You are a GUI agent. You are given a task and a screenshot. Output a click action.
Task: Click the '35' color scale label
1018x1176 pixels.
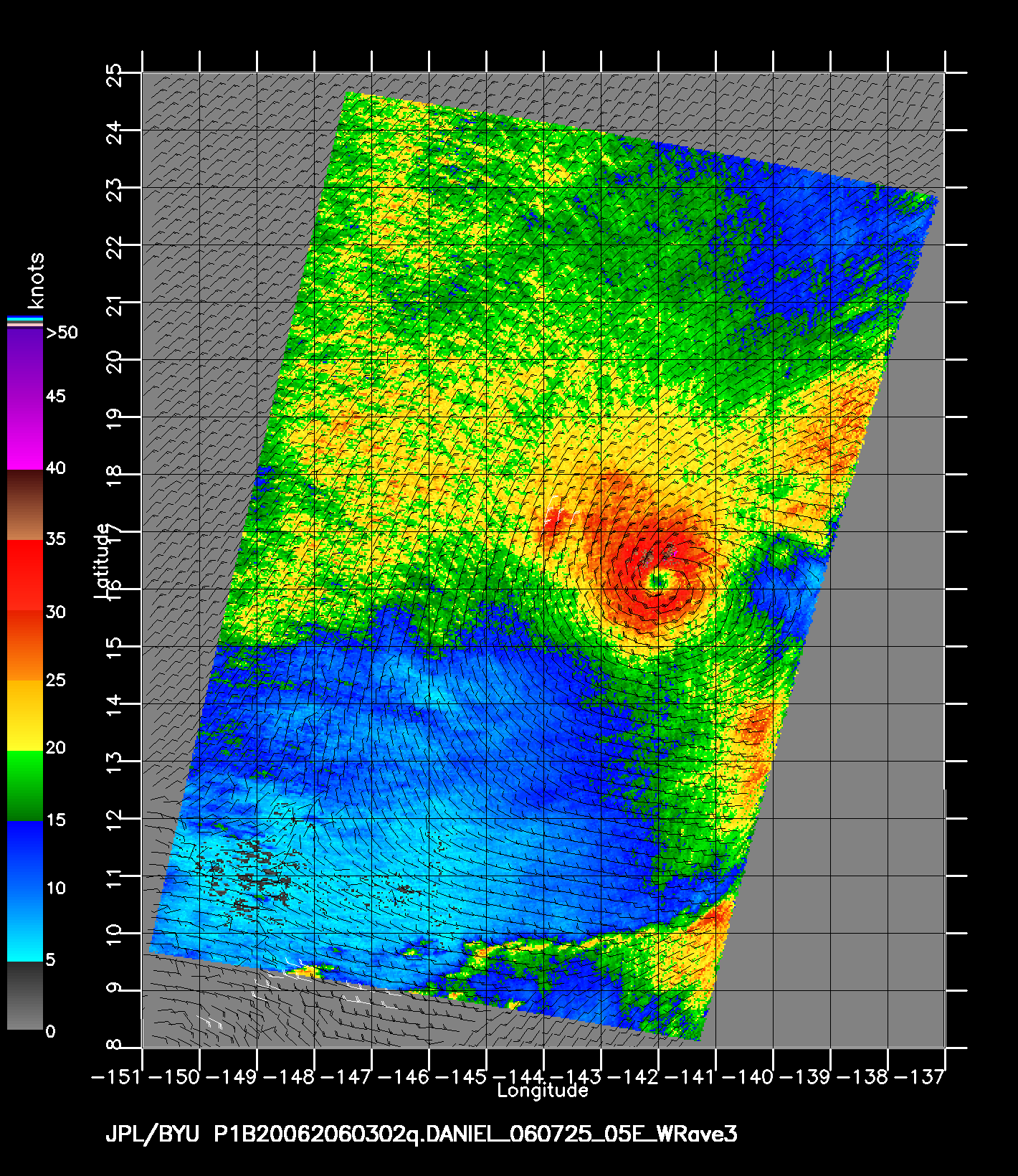56,539
